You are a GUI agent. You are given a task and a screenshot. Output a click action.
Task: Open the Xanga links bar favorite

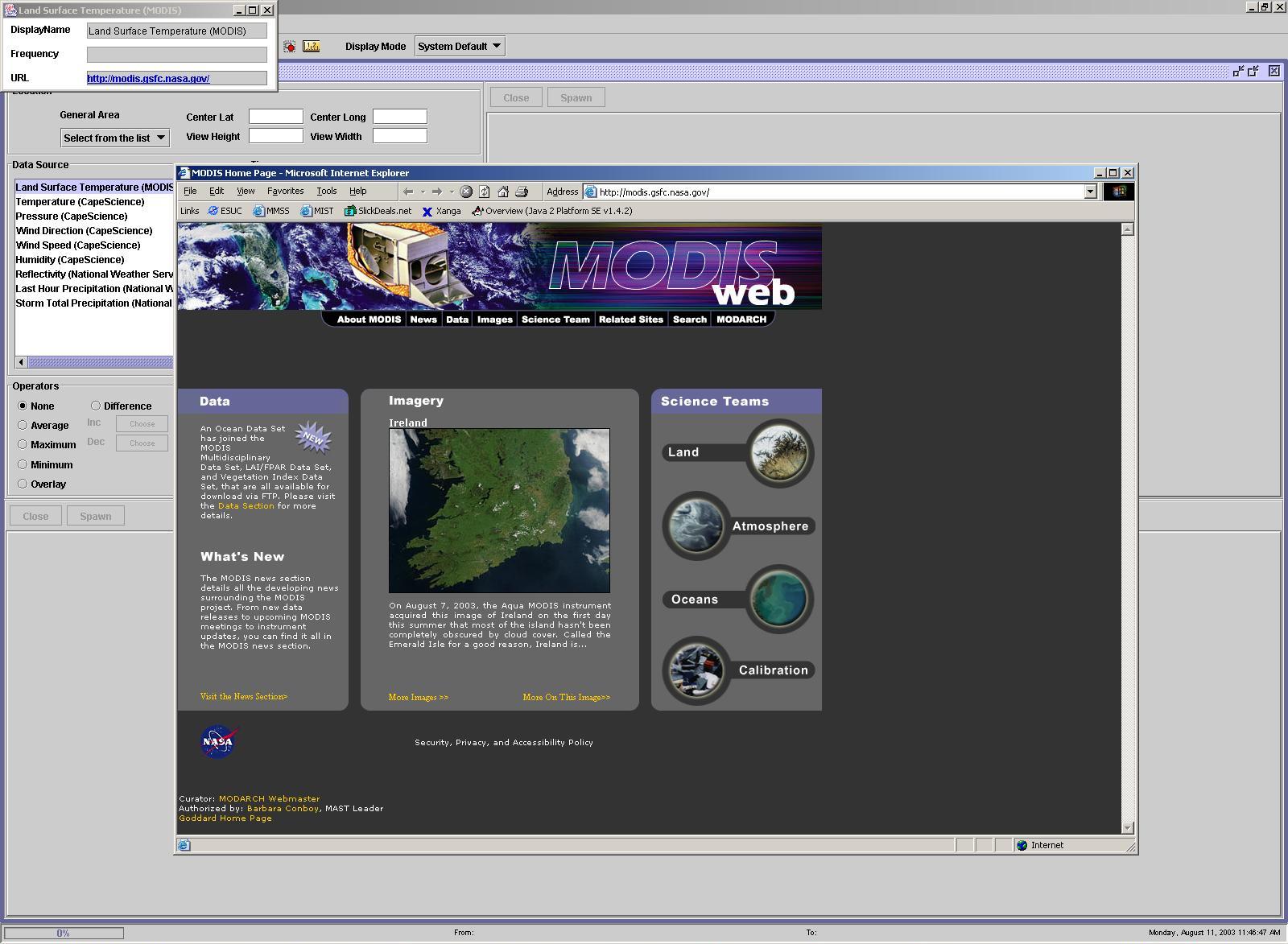pyautogui.click(x=442, y=211)
